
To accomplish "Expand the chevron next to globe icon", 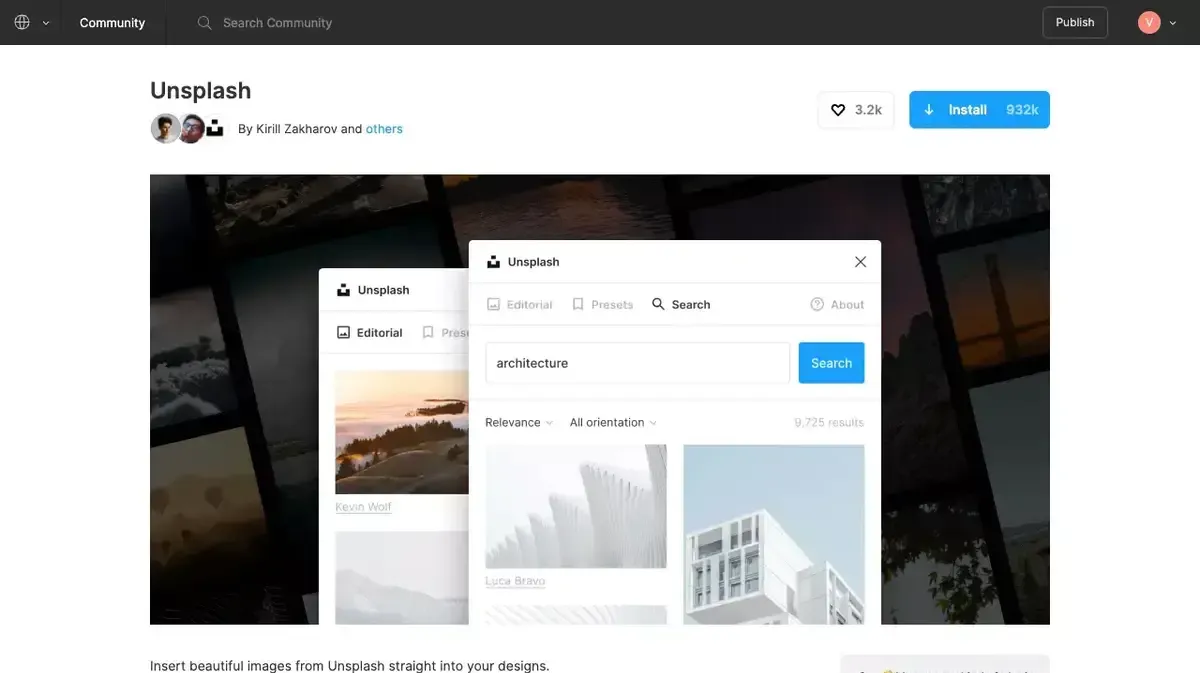I will (x=46, y=23).
